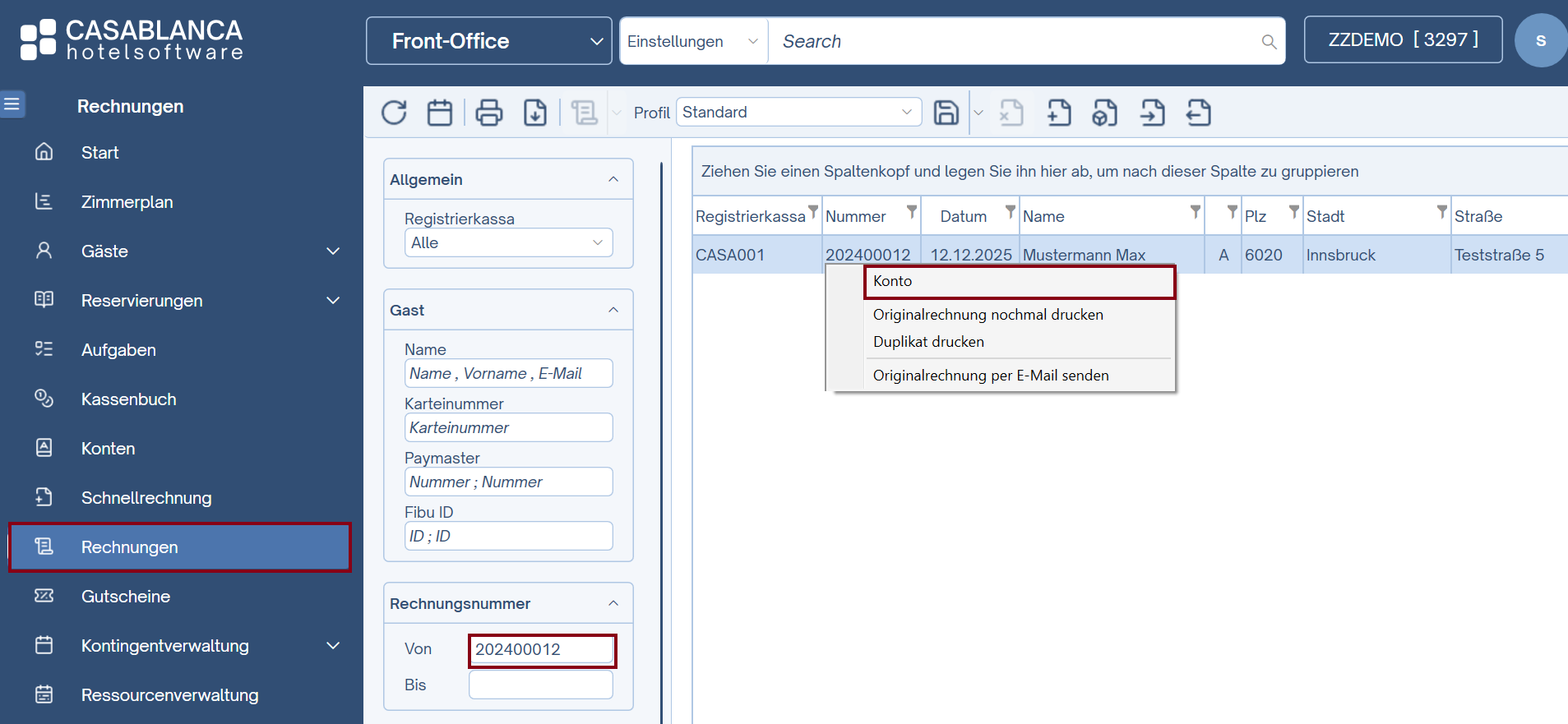The height and width of the screenshot is (724, 1568).
Task: Click the save profile floppy disk icon
Action: [946, 113]
